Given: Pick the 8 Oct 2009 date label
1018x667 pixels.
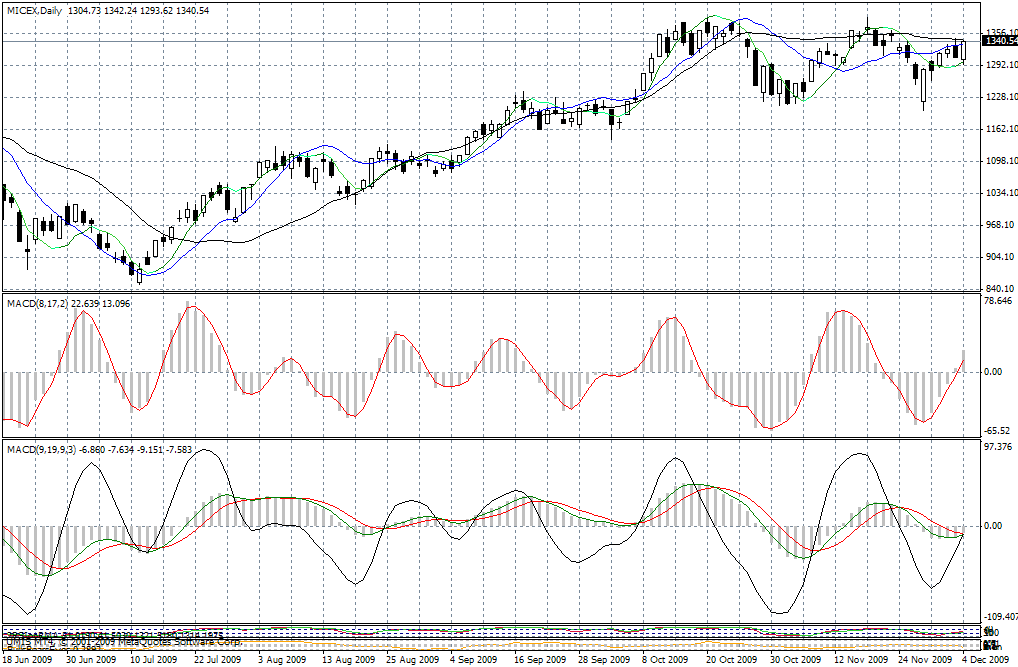Looking at the screenshot, I should (664, 660).
